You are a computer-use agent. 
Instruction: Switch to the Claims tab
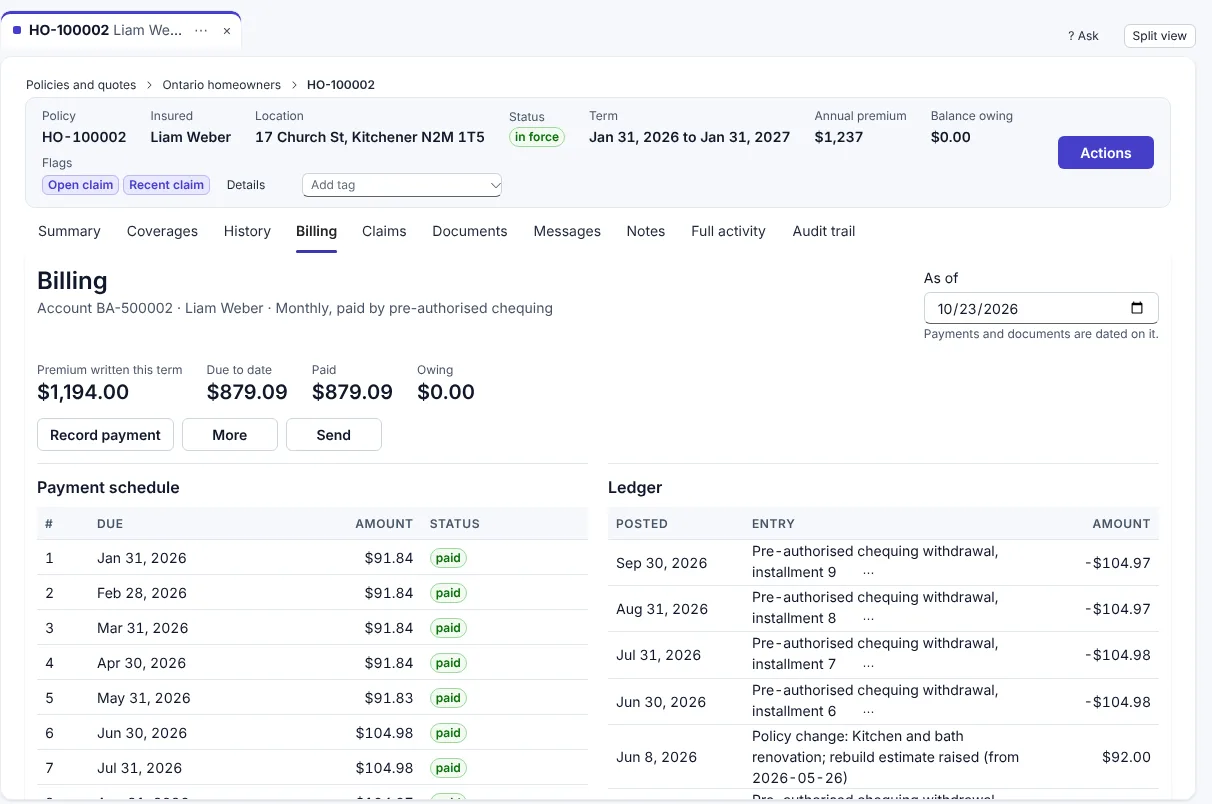[384, 231]
